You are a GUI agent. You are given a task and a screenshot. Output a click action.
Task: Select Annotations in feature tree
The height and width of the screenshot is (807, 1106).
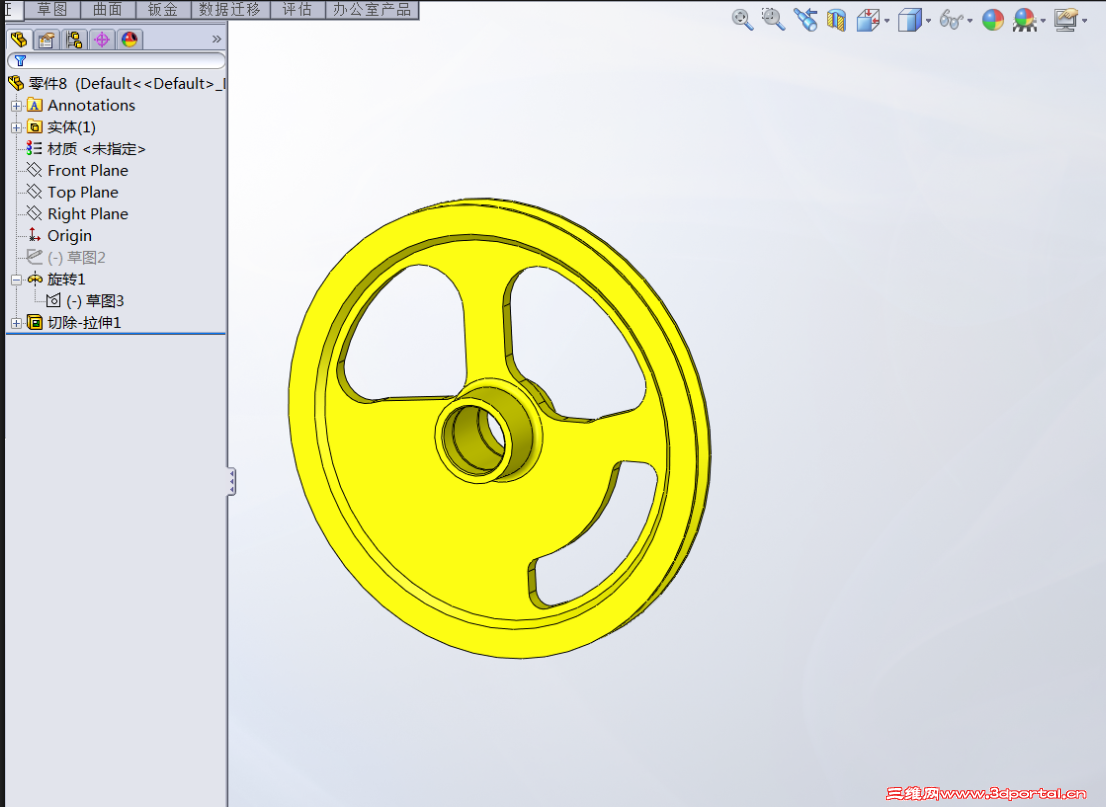coord(91,105)
